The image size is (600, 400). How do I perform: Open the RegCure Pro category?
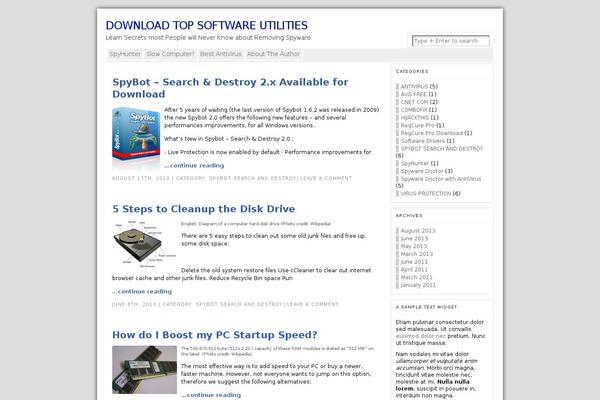click(417, 126)
